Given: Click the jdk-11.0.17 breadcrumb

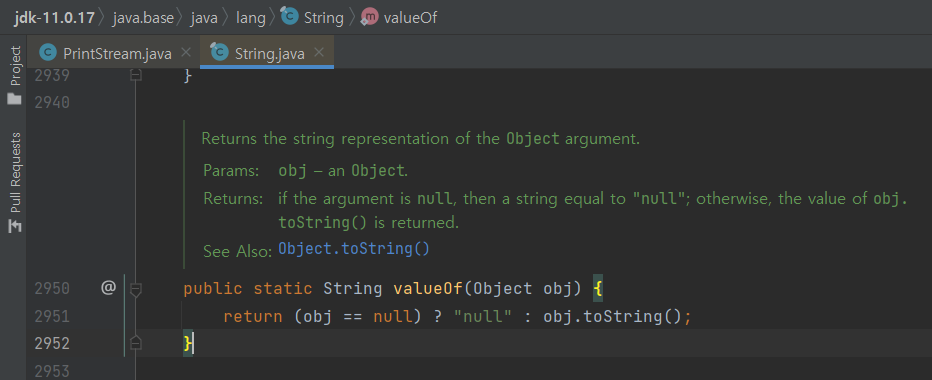Looking at the screenshot, I should point(54,18).
